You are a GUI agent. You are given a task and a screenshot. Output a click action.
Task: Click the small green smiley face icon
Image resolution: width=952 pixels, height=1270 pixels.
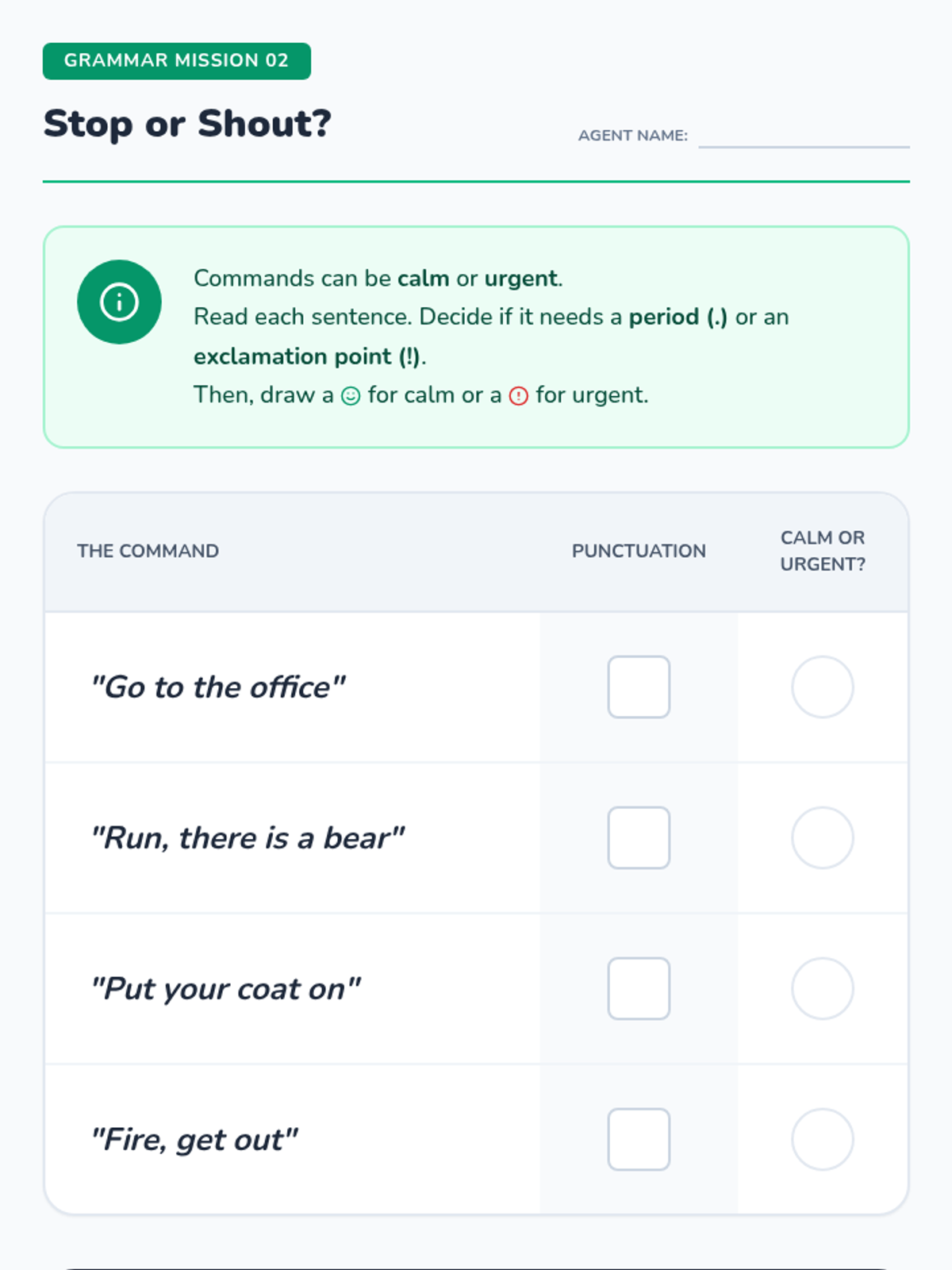tap(351, 395)
